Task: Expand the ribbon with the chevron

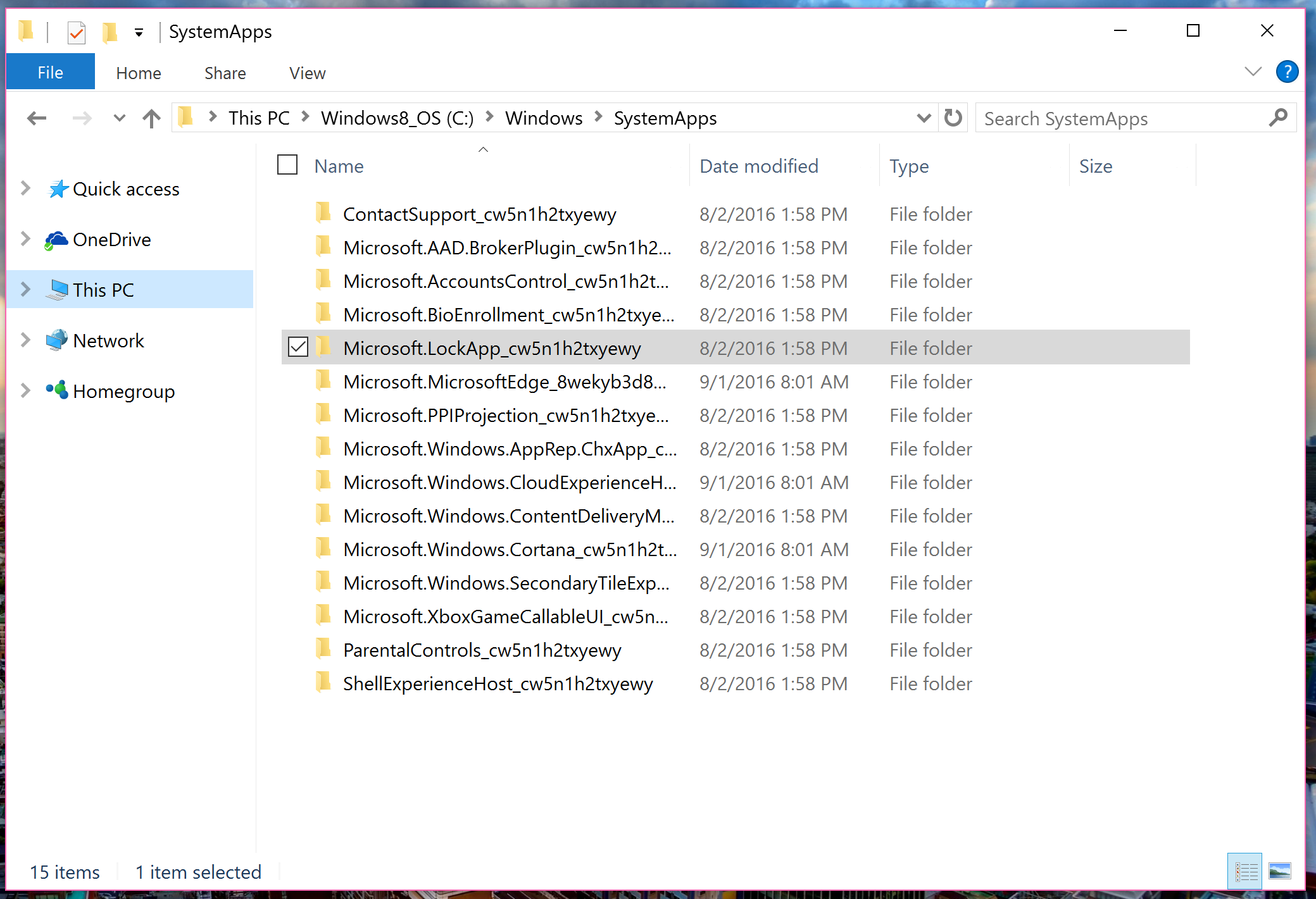Action: coord(1253,71)
